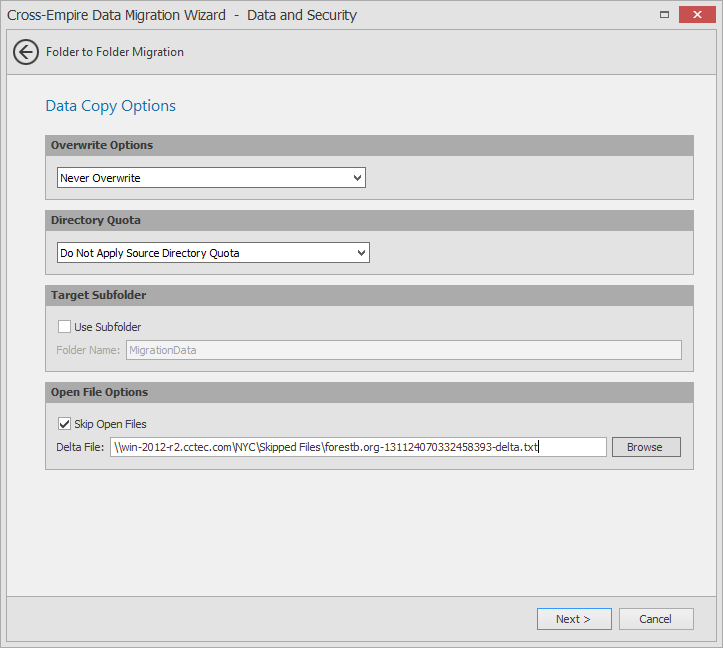Viewport: 724px width, 648px height.
Task: Close the Data Migration Wizard window
Action: point(696,15)
